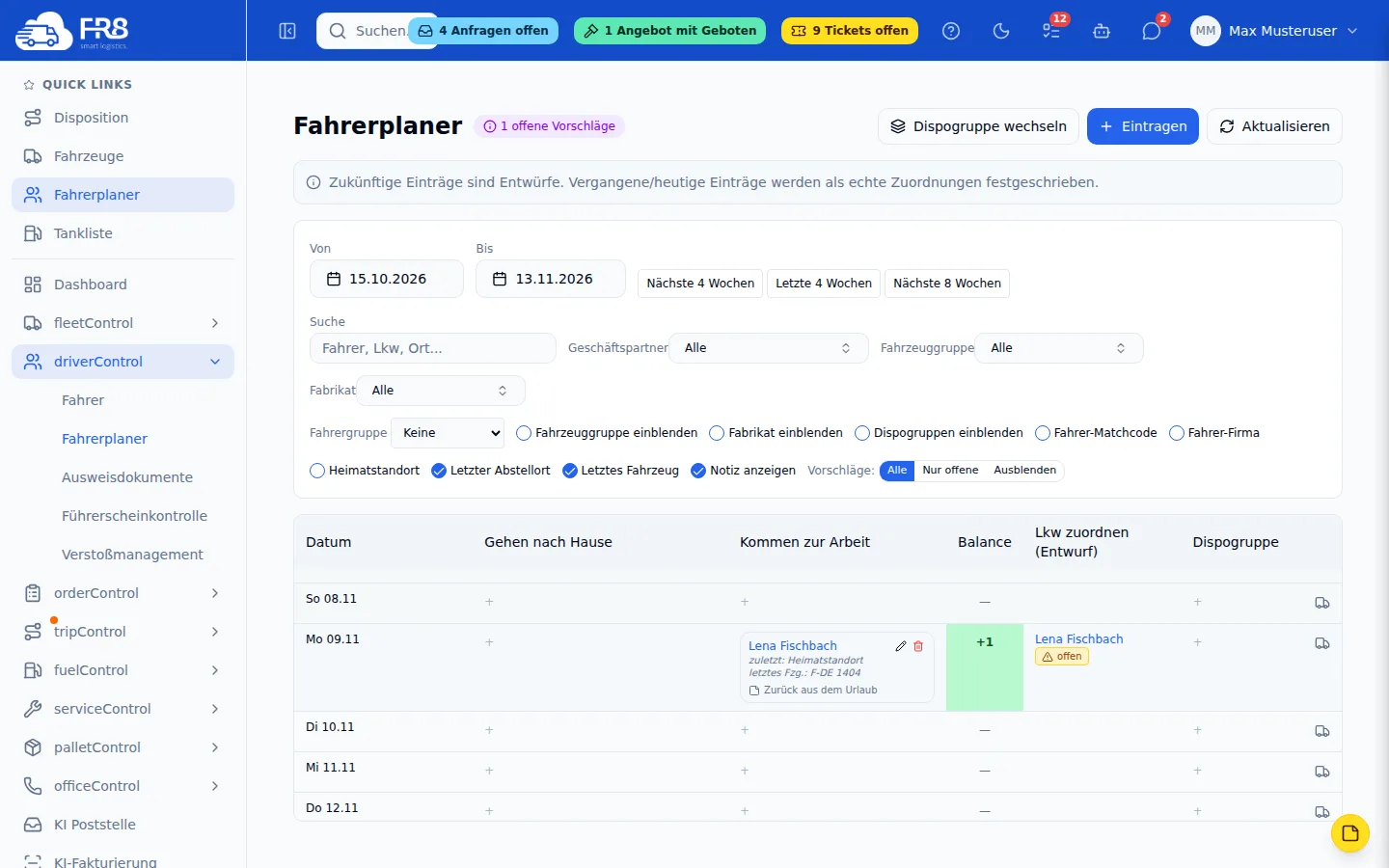The image size is (1389, 868).
Task: Enable the Fabrikat einblenden option
Action: point(717,433)
